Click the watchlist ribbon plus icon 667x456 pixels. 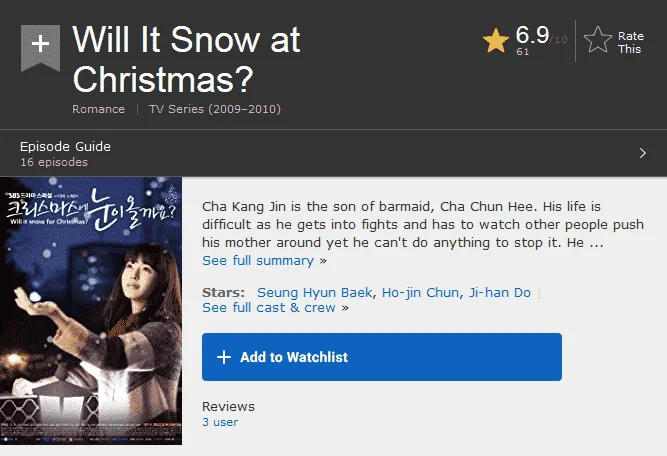[x=40, y=46]
